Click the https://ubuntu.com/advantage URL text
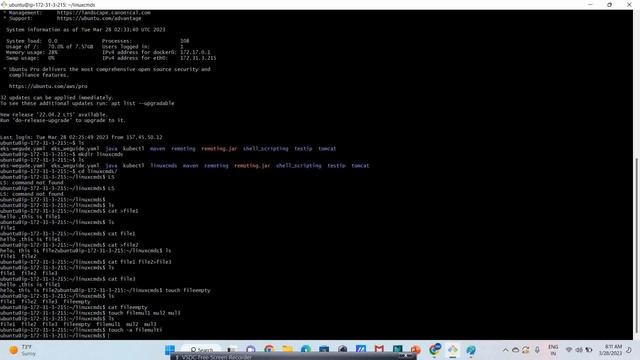This screenshot has height=360, width=640. point(99,18)
